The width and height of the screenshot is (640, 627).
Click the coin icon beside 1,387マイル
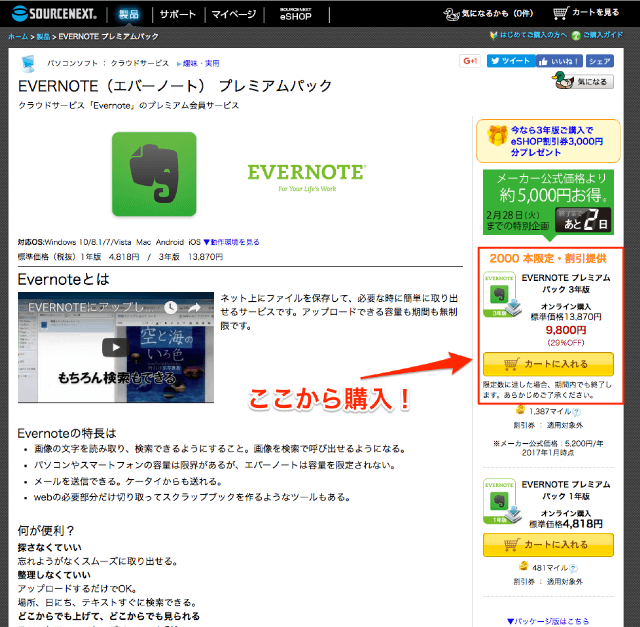pyautogui.click(x=520, y=410)
